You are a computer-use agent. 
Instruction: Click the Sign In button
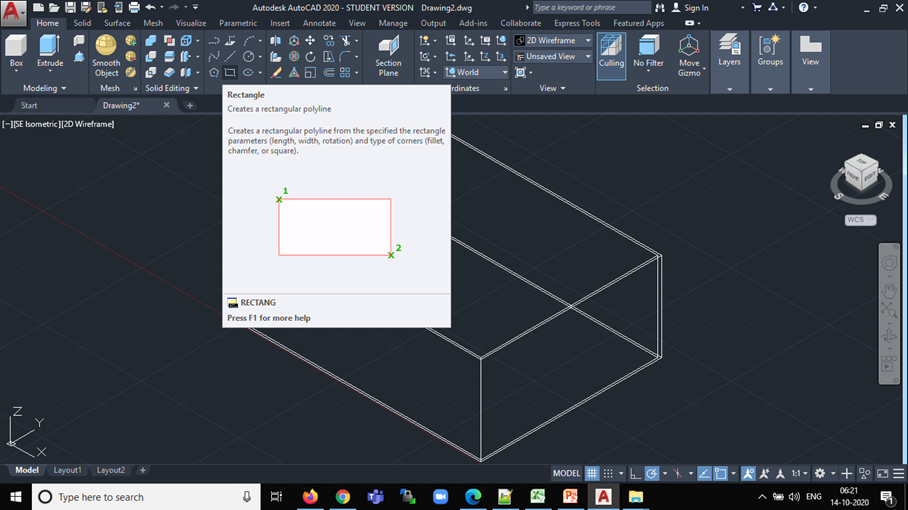(690, 8)
